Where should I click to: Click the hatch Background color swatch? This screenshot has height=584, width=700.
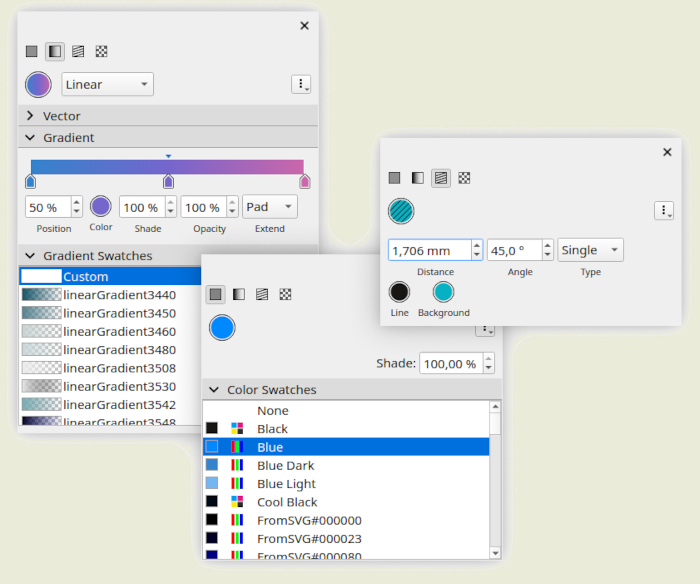tap(443, 292)
